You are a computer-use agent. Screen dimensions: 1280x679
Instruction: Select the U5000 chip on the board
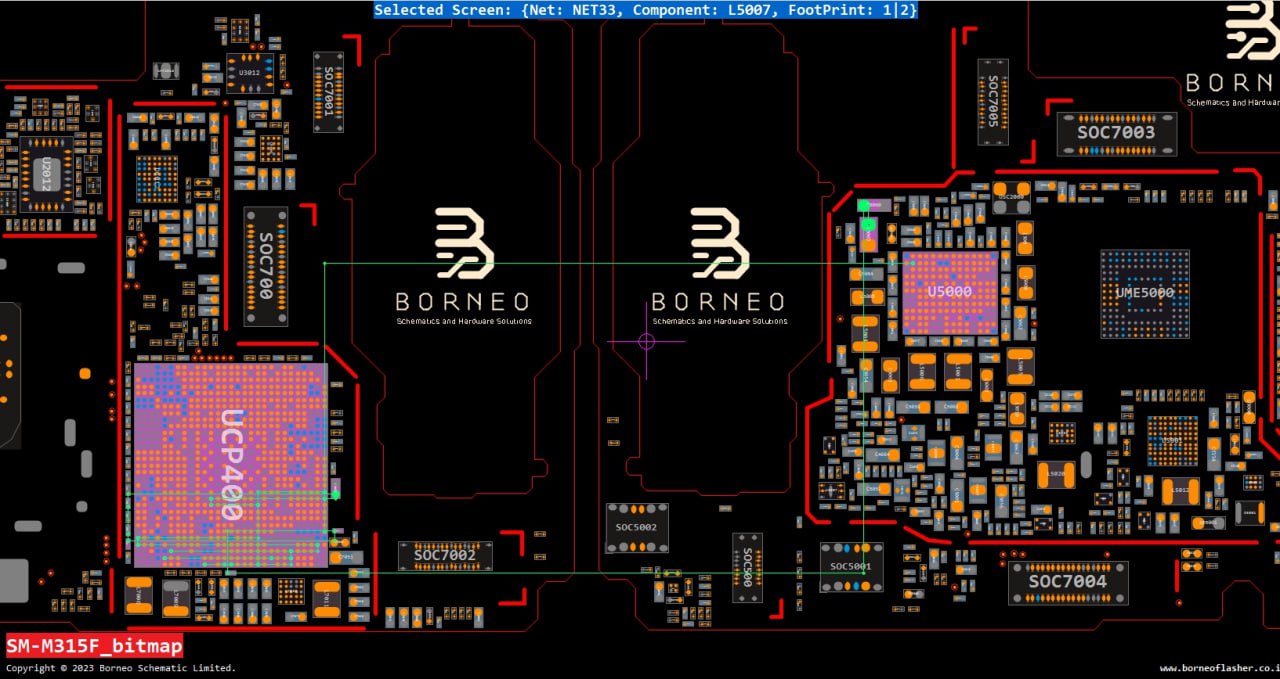[x=950, y=293]
